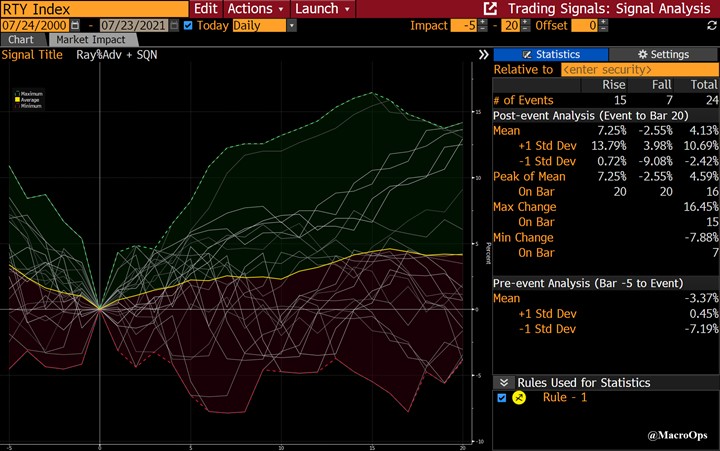Expand the Launch menu
This screenshot has height=451, width=720.
[321, 8]
